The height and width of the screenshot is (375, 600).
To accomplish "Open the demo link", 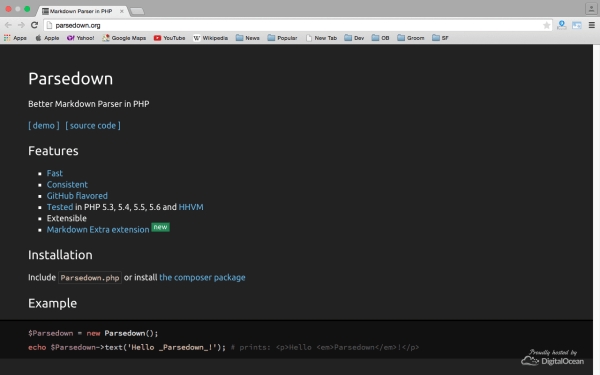I will point(44,126).
